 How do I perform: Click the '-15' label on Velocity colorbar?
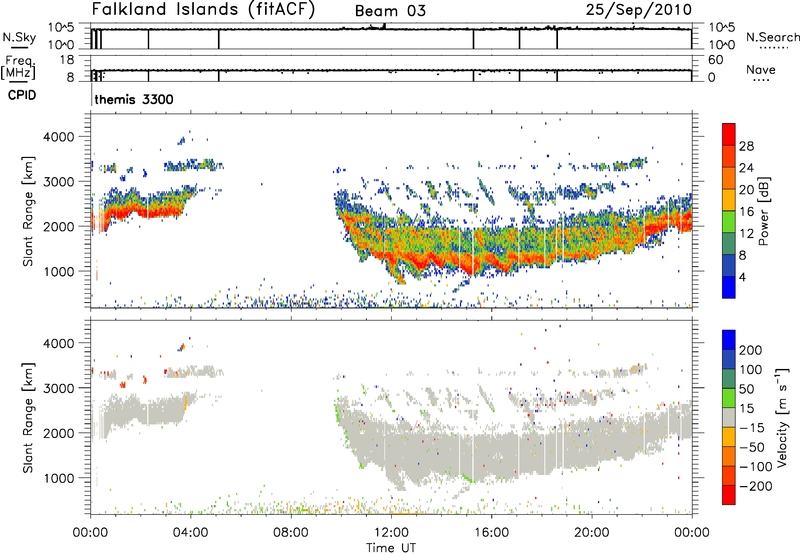tap(751, 428)
